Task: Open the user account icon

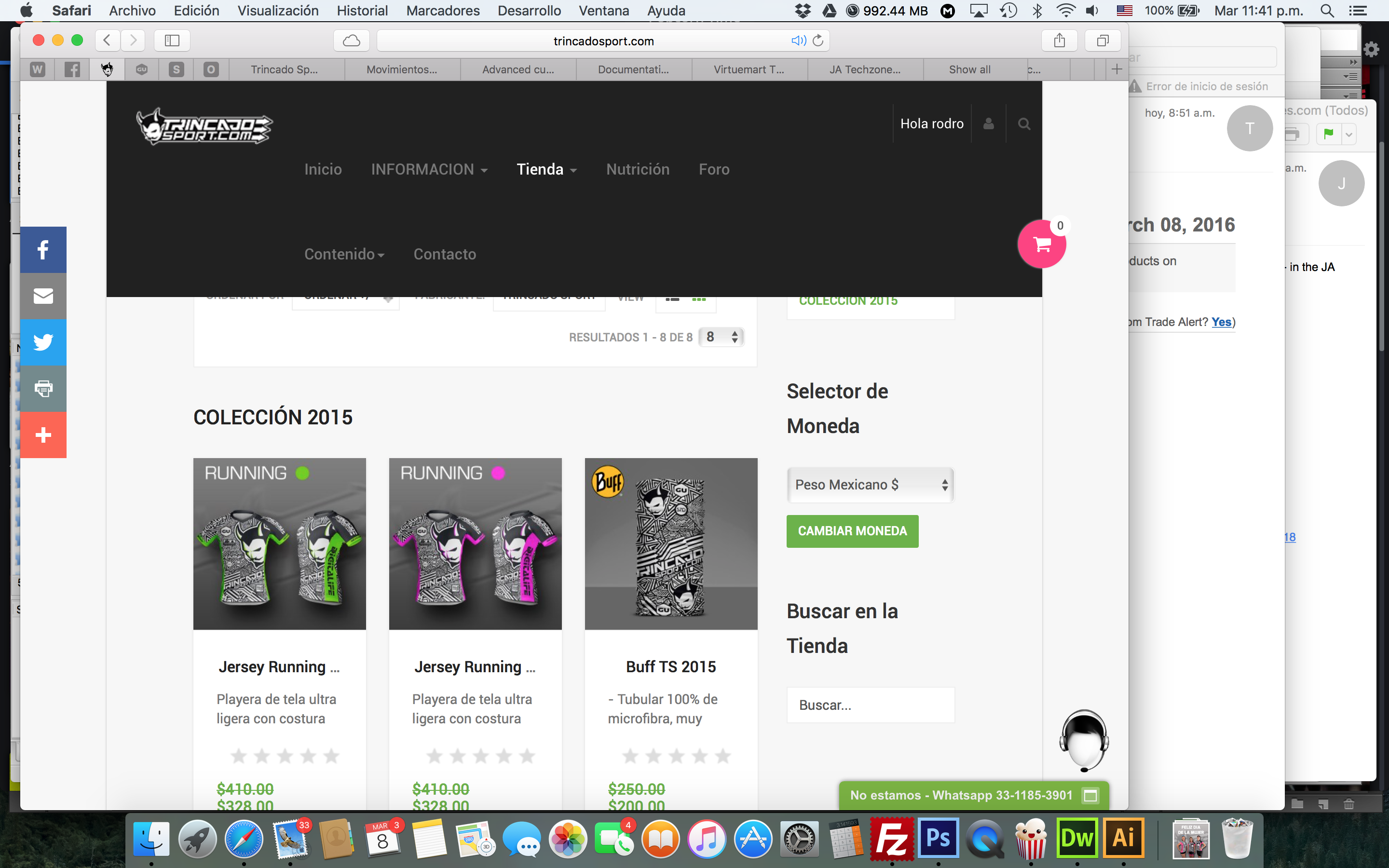Action: click(988, 124)
